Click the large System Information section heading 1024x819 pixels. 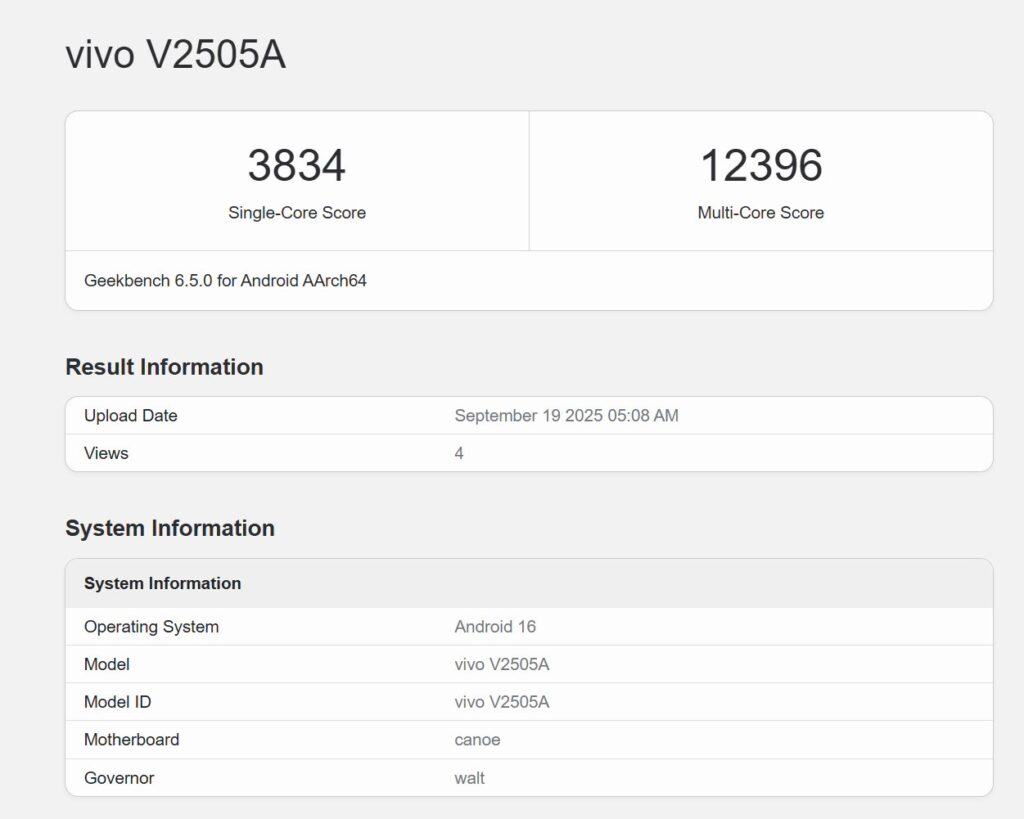click(170, 528)
